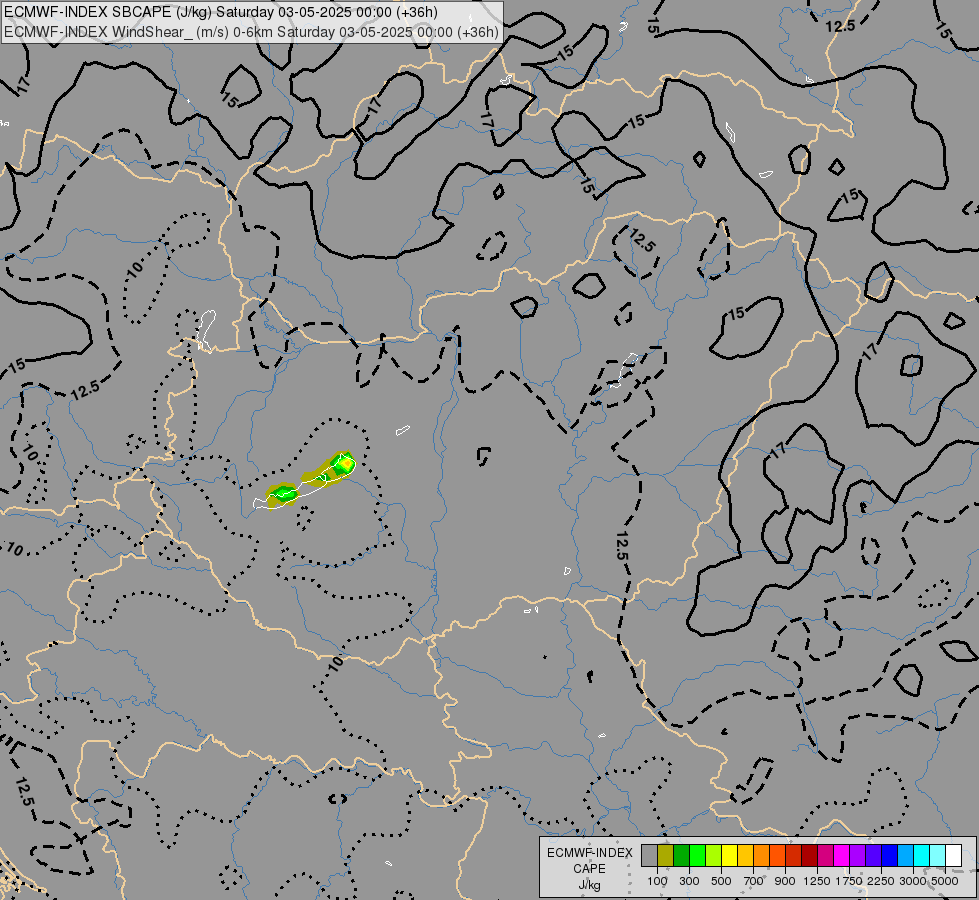Click the 2250 value under legend
Image resolution: width=979 pixels, height=900 pixels.
[881, 881]
